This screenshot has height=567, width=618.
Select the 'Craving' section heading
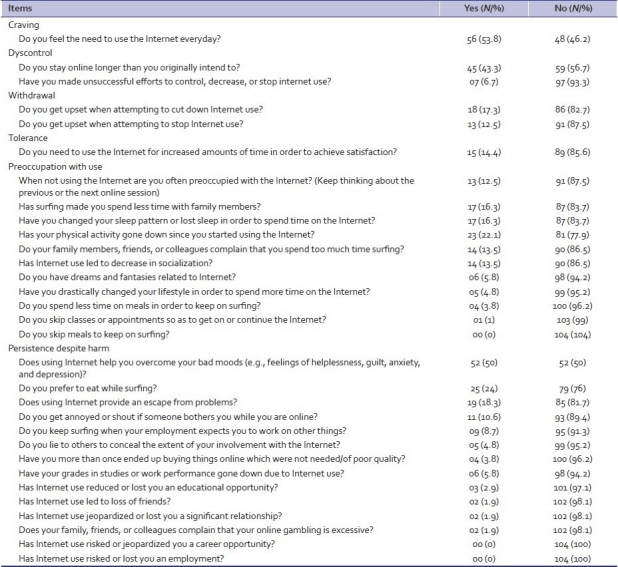click(x=24, y=25)
